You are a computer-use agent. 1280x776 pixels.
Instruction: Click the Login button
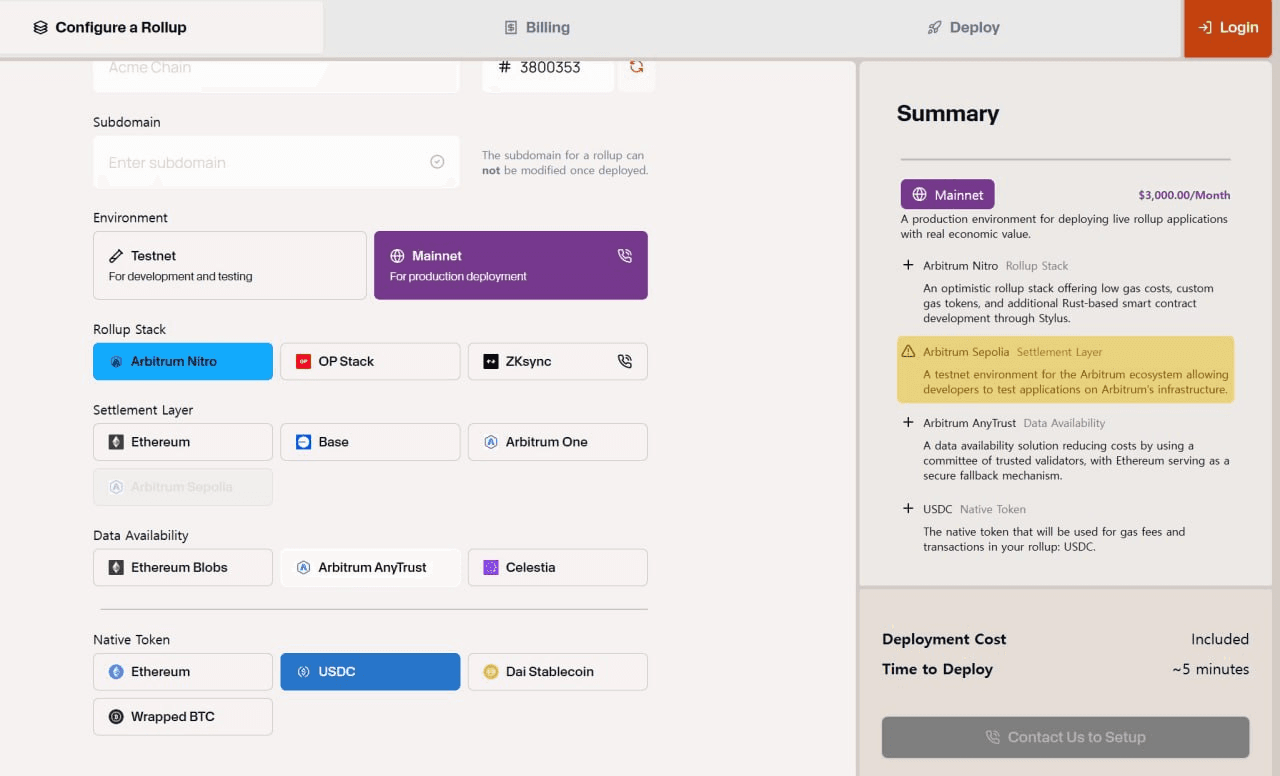1228,28
